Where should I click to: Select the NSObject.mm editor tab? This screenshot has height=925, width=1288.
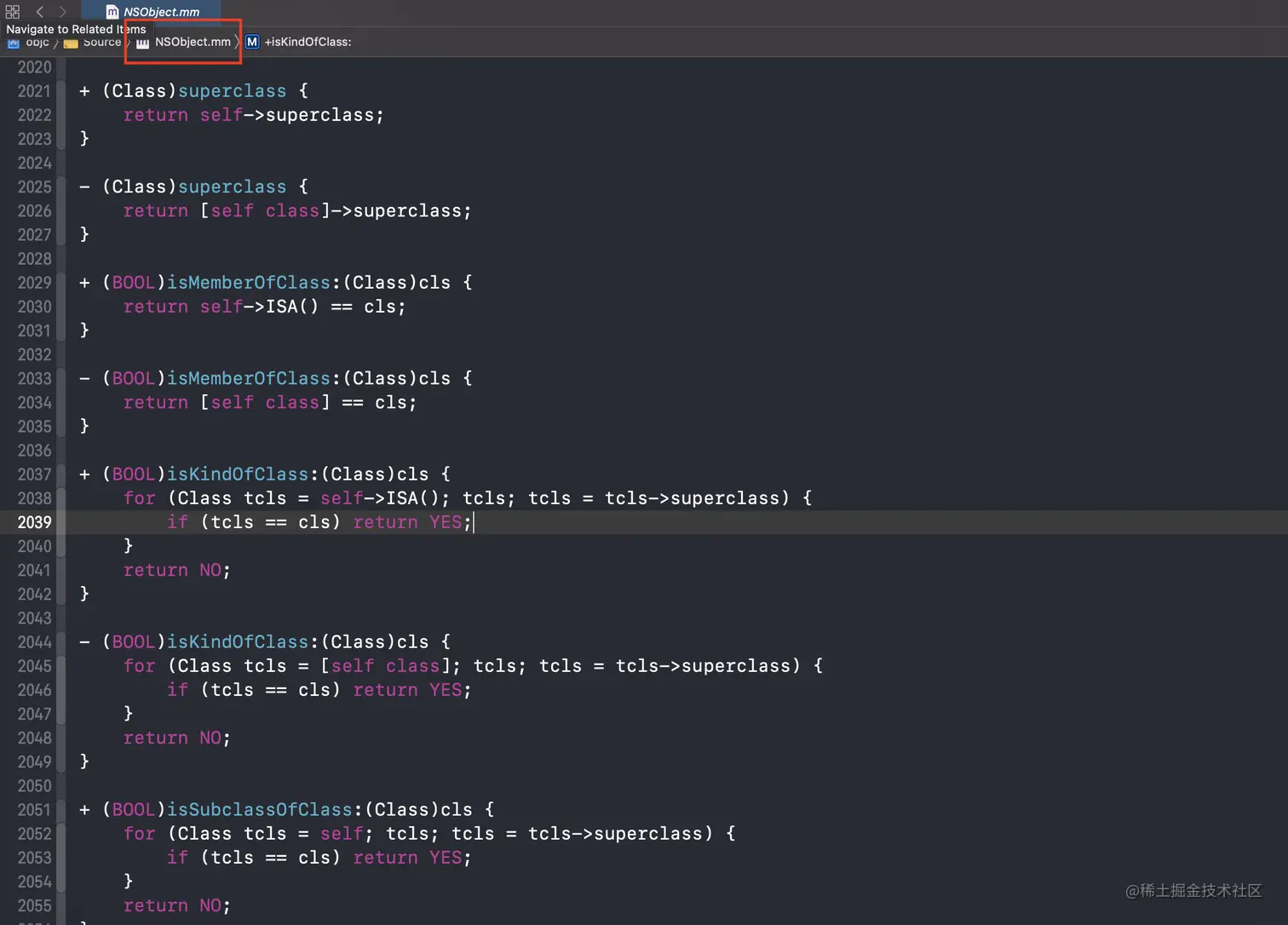tap(152, 12)
